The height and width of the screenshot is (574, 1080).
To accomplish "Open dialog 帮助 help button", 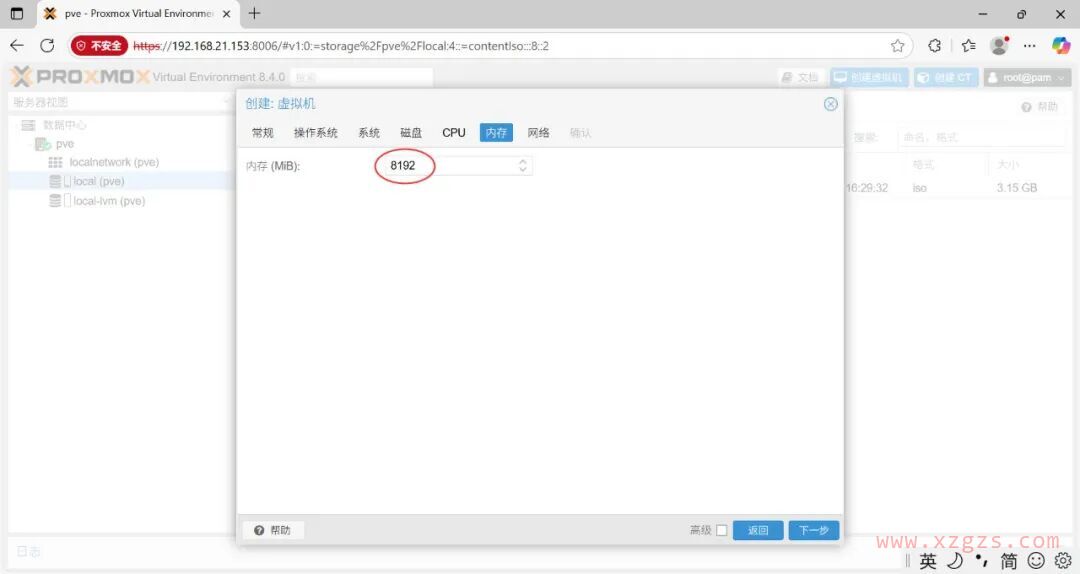I will point(273,530).
